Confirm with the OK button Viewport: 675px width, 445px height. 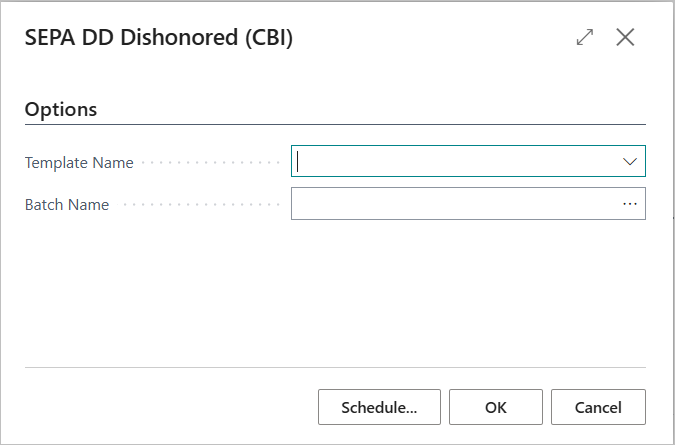(x=496, y=407)
